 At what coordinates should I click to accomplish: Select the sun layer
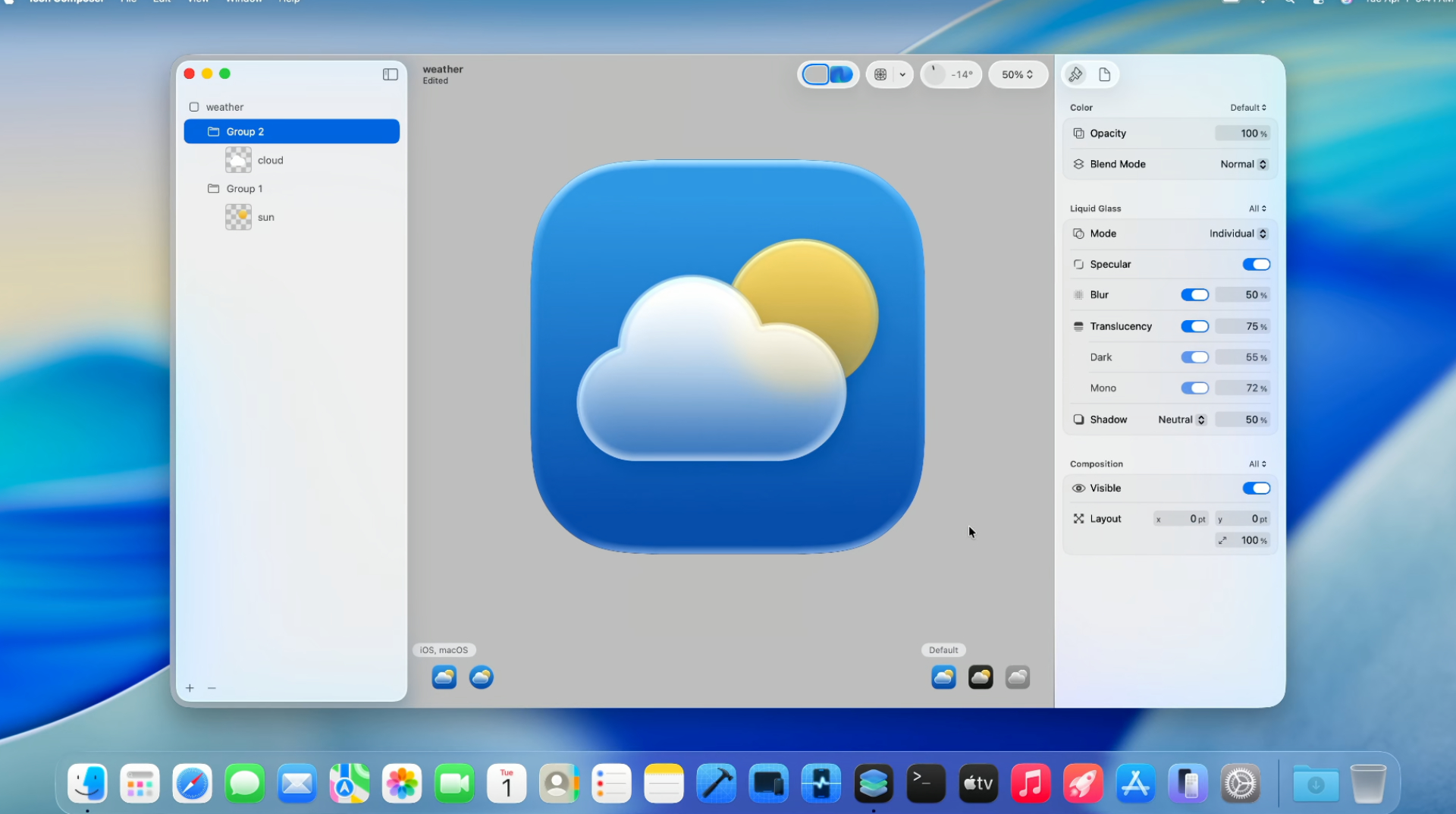point(291,217)
